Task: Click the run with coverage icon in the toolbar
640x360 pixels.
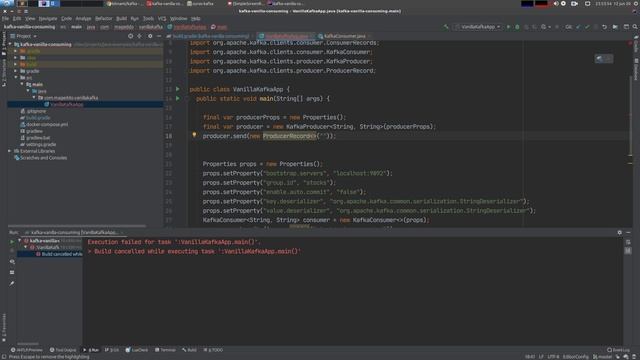Action: coord(526,27)
